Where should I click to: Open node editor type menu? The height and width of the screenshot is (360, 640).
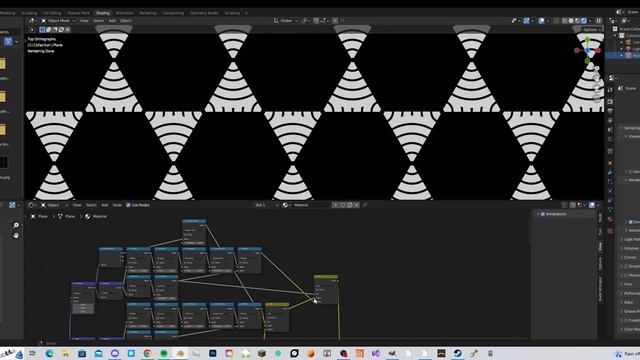[x=32, y=205]
